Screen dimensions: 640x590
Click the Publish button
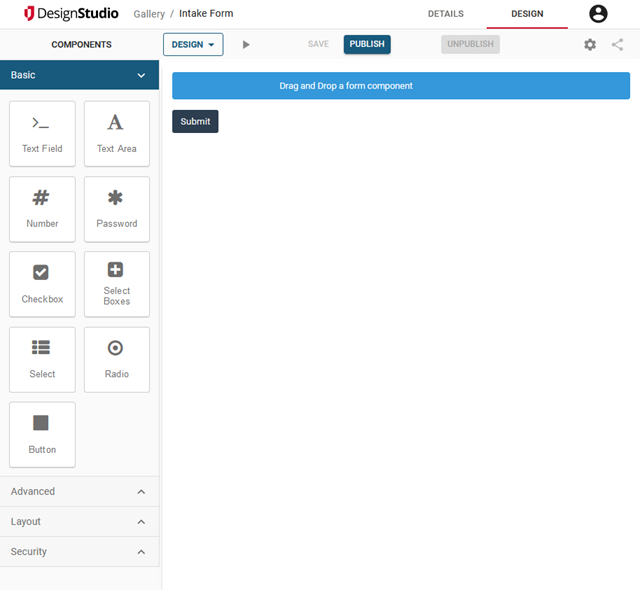pyautogui.click(x=367, y=45)
